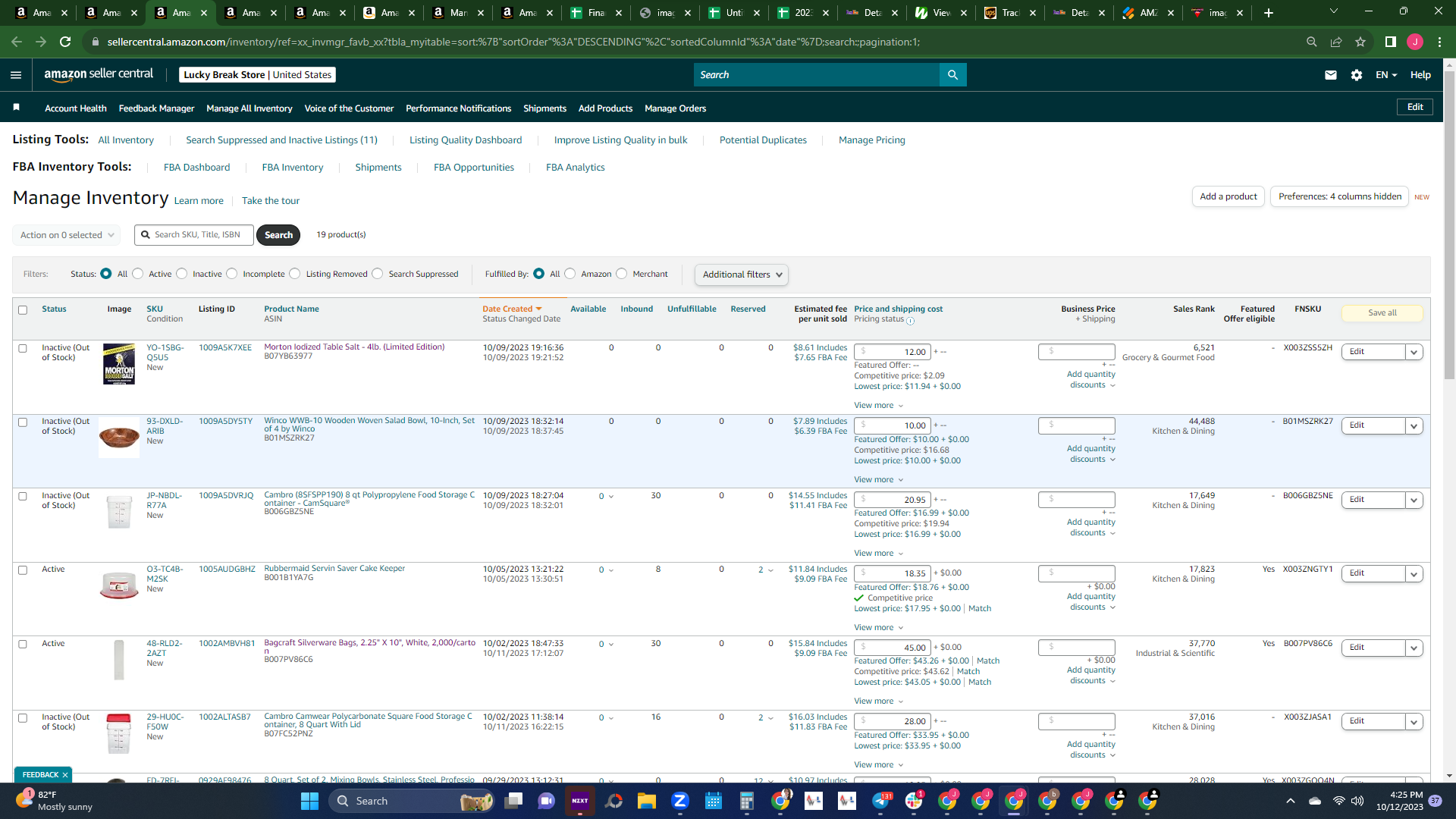Bookmark this page with the star icon

pos(1360,42)
